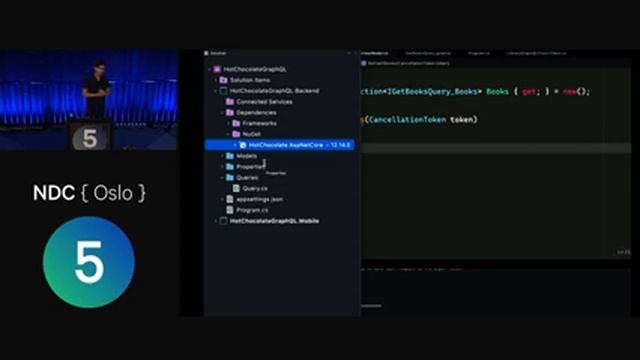
Task: Click the HotChocolateGraphQL.Mobile project icon
Action: pos(223,221)
